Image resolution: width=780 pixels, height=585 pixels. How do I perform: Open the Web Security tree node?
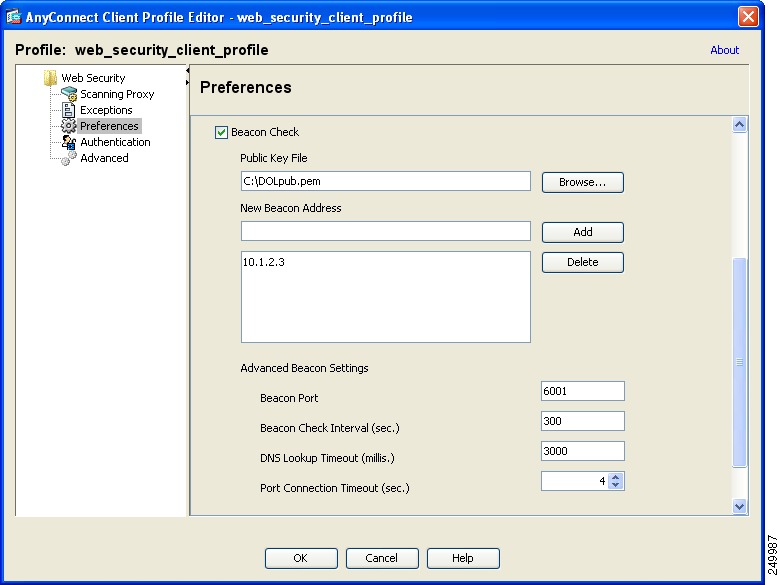coord(93,78)
